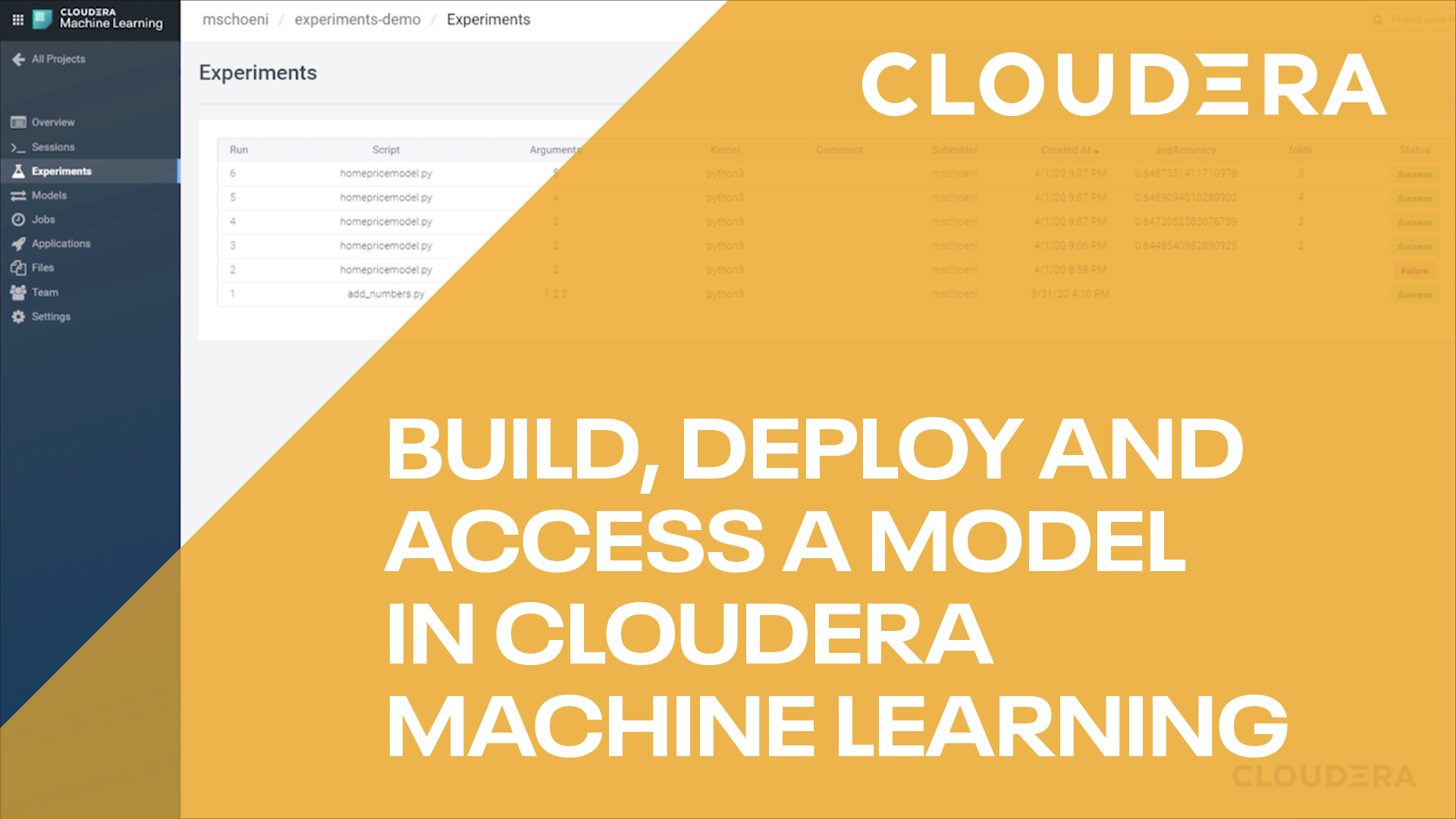
Task: Open the Applications page
Action: pyautogui.click(x=61, y=243)
